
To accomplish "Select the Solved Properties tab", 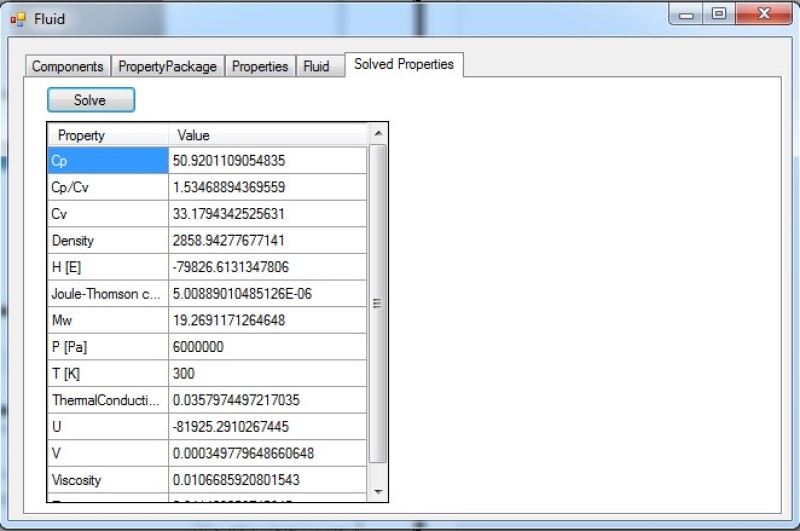I will pyautogui.click(x=403, y=64).
